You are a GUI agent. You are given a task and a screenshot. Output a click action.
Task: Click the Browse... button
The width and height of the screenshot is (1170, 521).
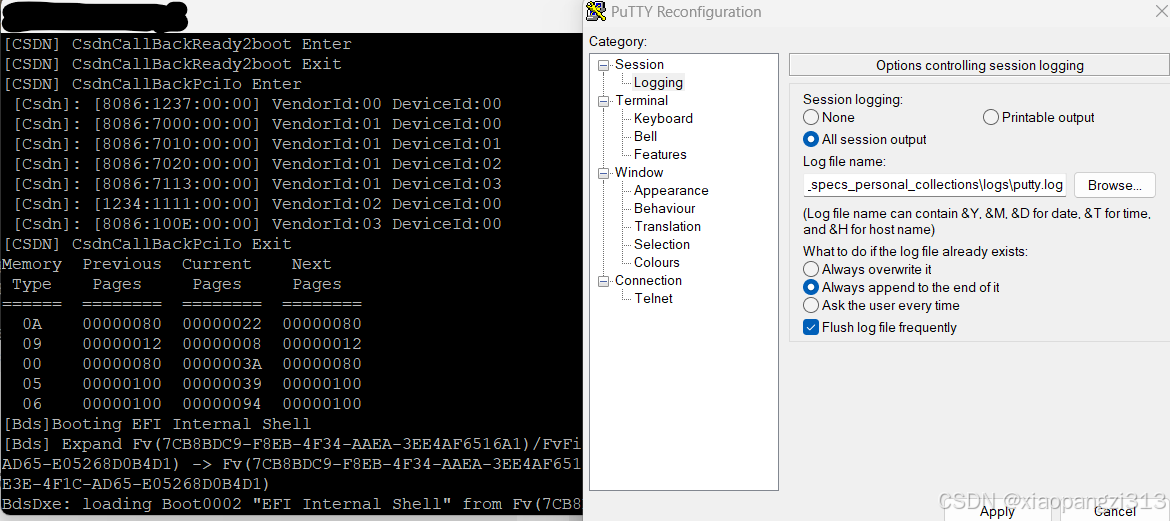tap(1115, 185)
